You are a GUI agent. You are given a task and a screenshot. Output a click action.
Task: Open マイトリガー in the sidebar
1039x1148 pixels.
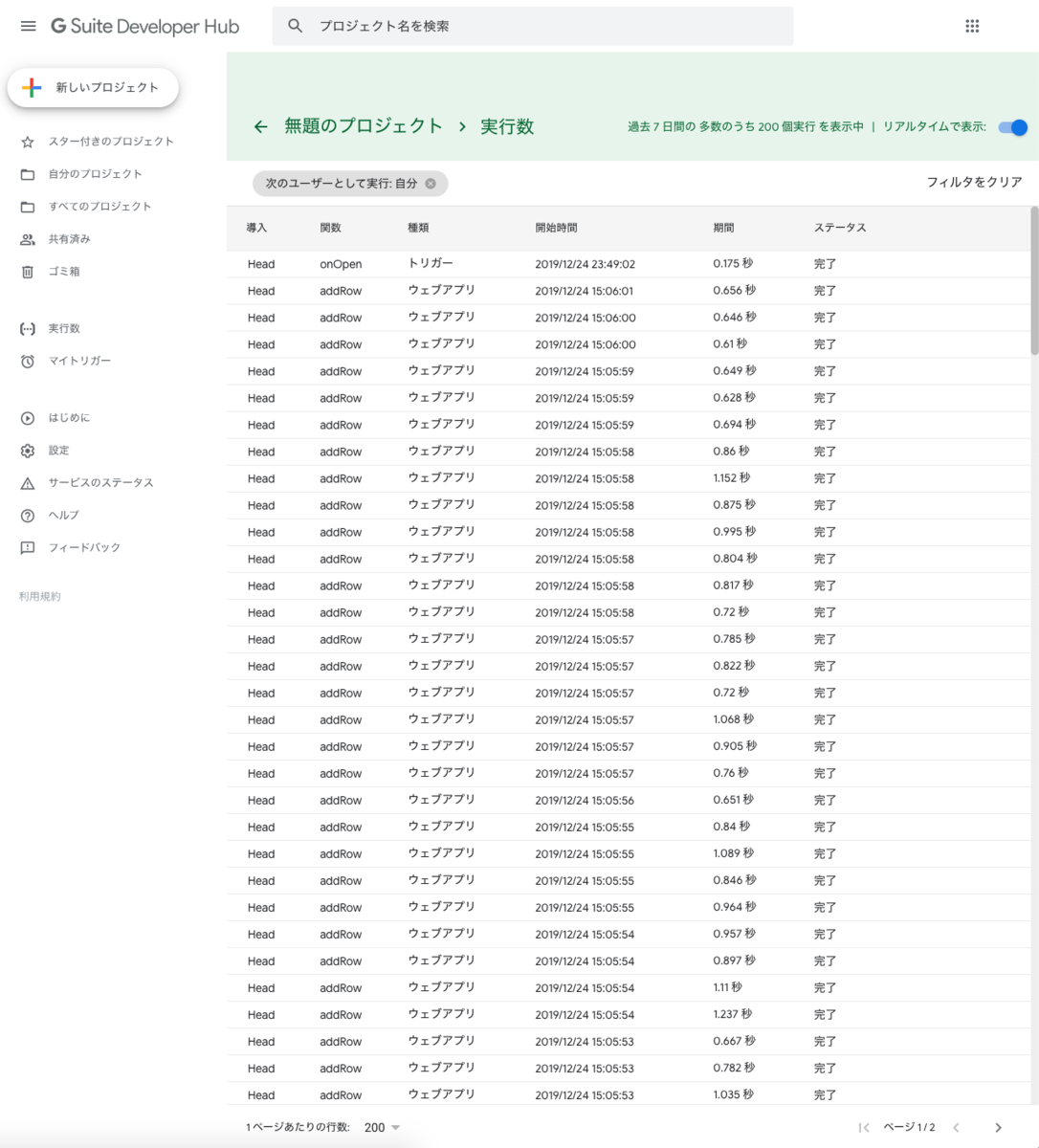tap(79, 361)
